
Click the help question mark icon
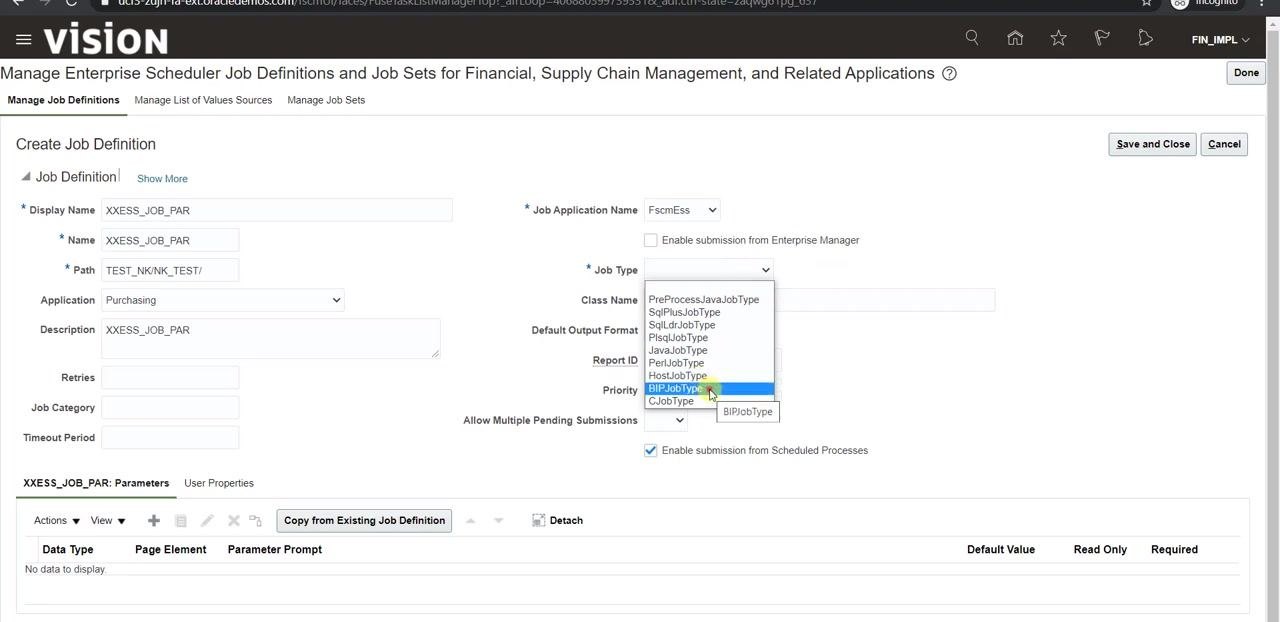(950, 73)
